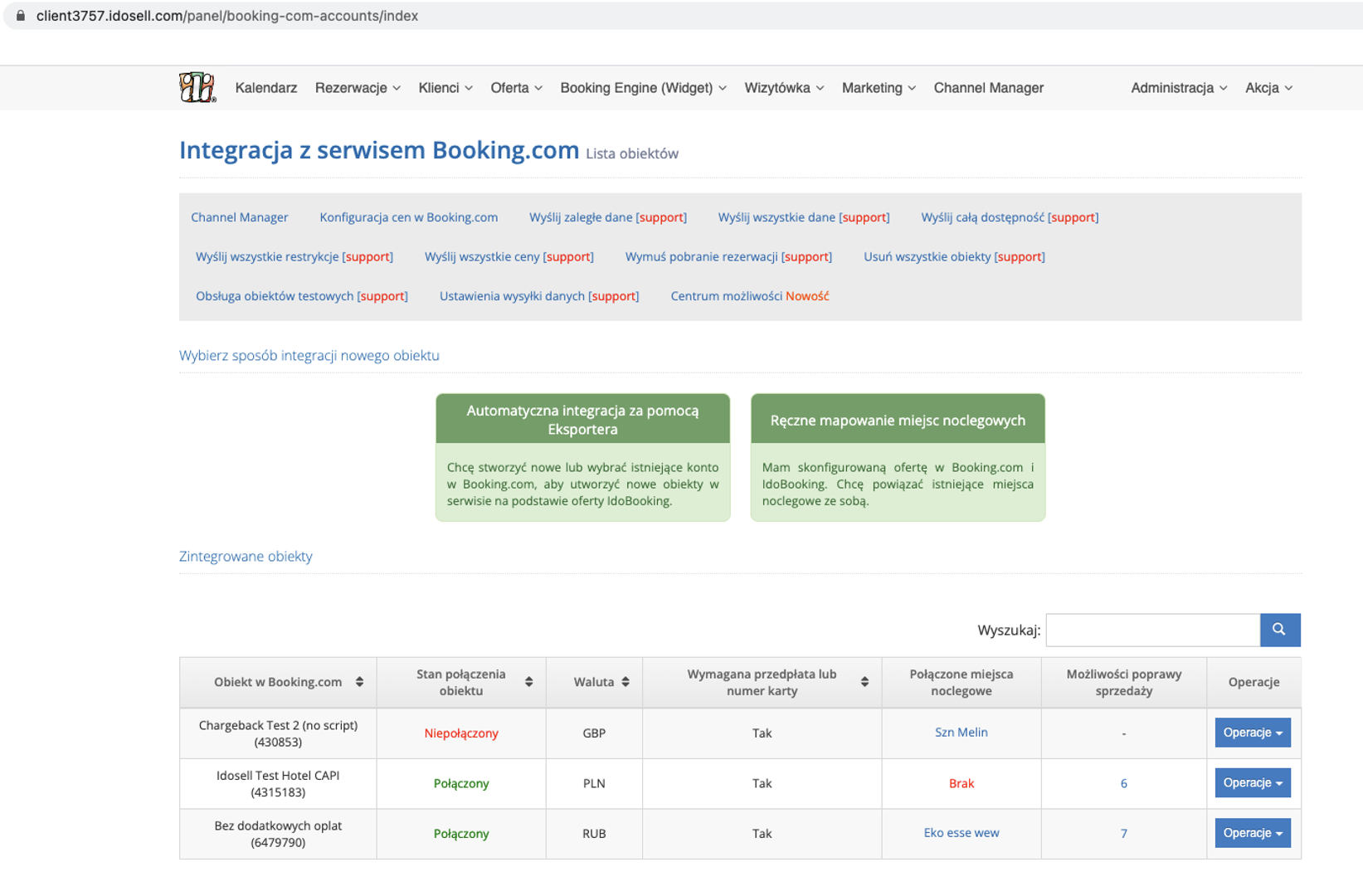The image size is (1363, 896).
Task: Click Wymuś pobranie rezerwacji link
Action: [x=728, y=257]
